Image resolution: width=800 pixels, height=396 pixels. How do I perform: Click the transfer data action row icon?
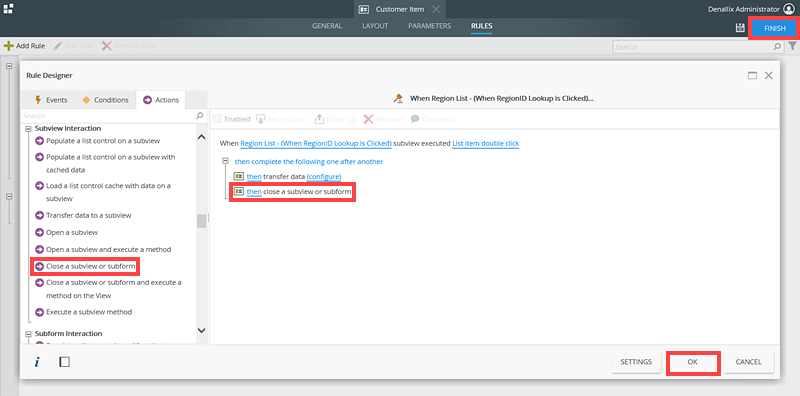coord(238,176)
